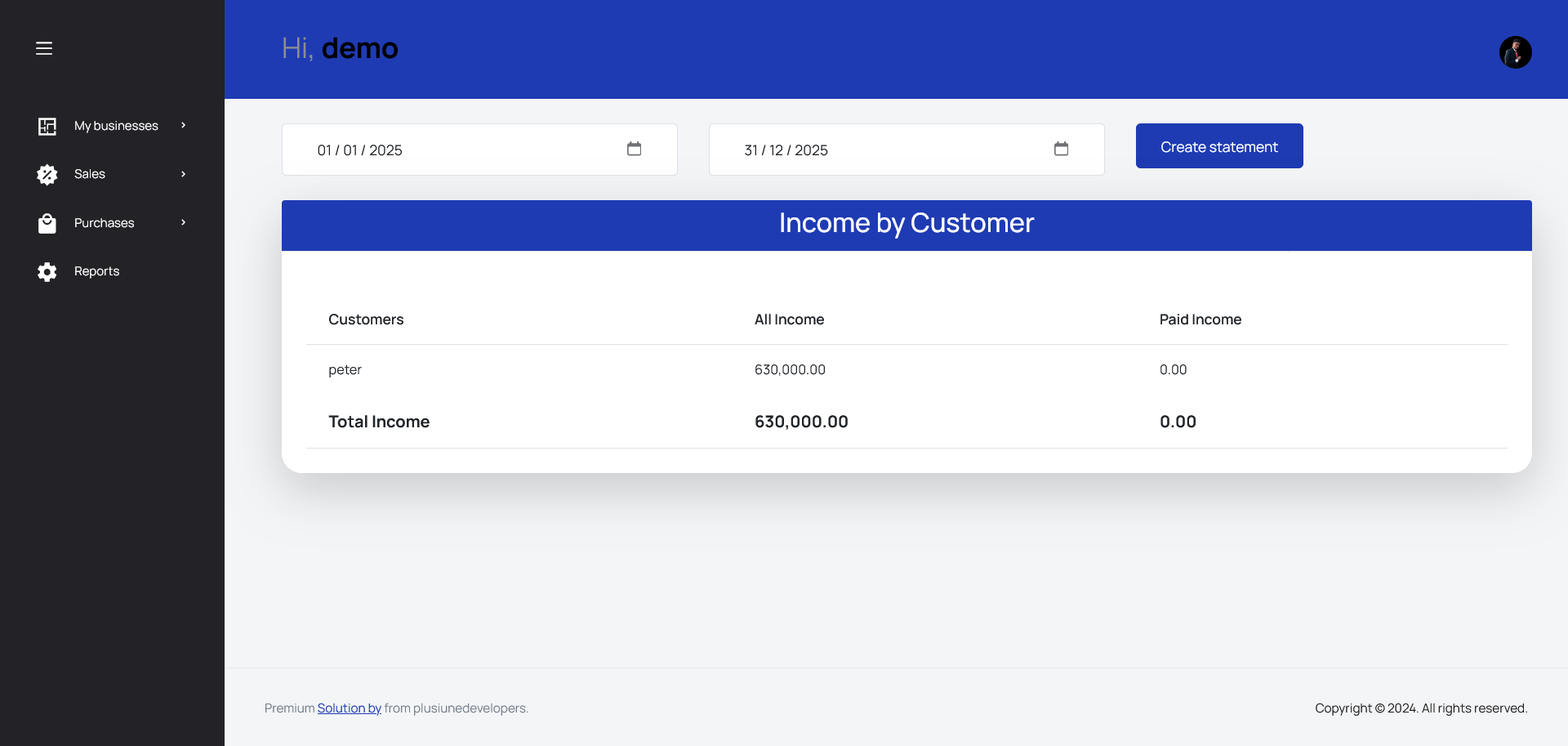The height and width of the screenshot is (746, 1568).
Task: Open the Reports section
Action: click(x=96, y=271)
